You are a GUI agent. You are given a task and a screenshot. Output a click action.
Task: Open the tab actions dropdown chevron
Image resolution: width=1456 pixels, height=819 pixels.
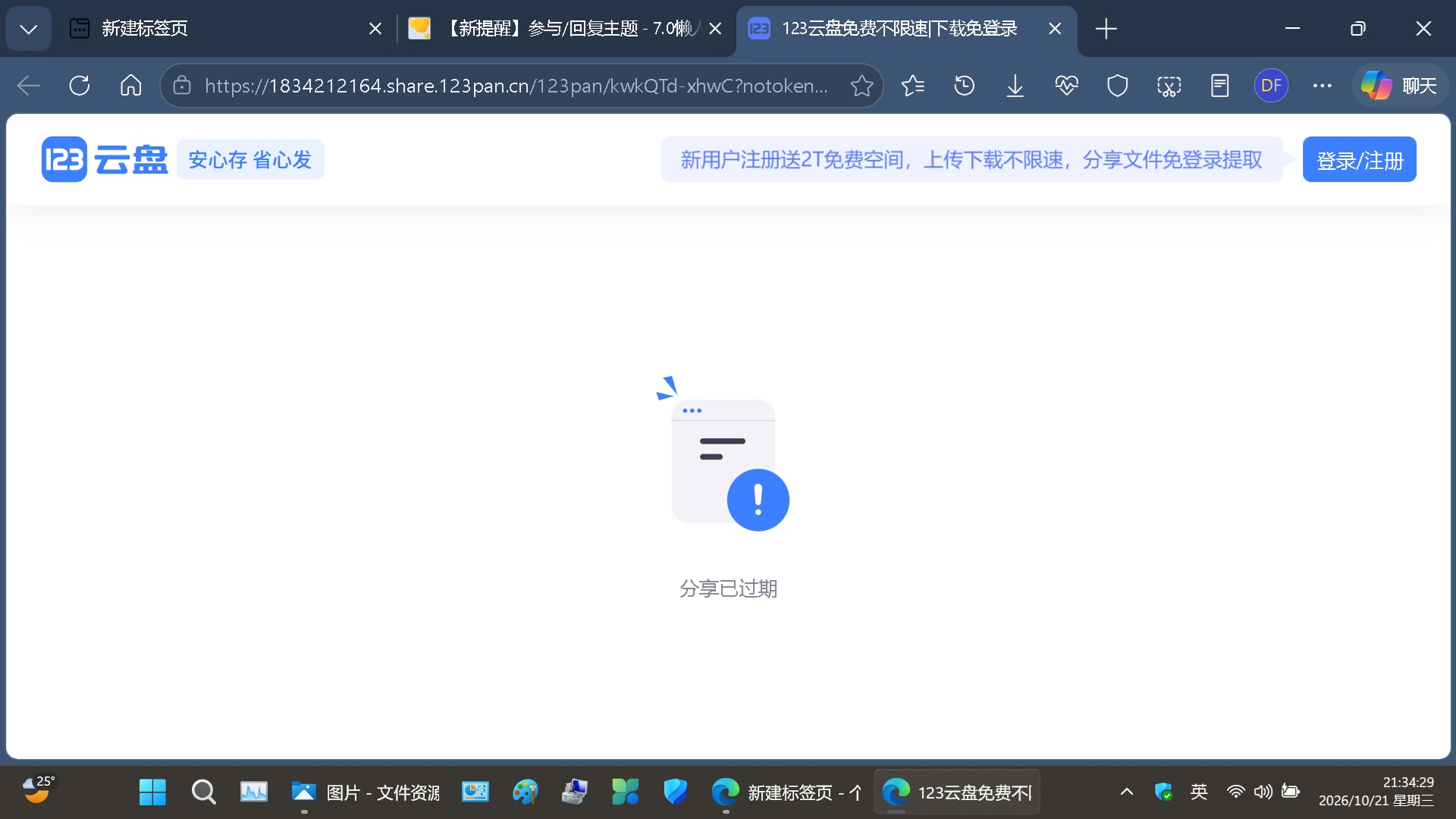point(28,29)
